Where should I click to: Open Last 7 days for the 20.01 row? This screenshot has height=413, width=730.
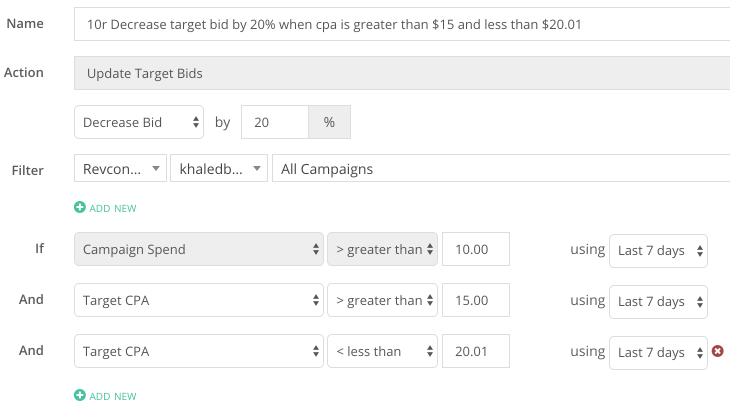tap(658, 353)
